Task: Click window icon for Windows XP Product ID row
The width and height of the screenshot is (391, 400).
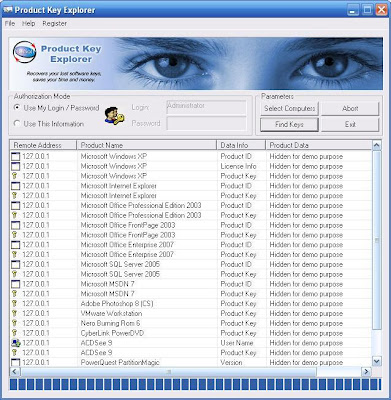Action: coord(15,156)
